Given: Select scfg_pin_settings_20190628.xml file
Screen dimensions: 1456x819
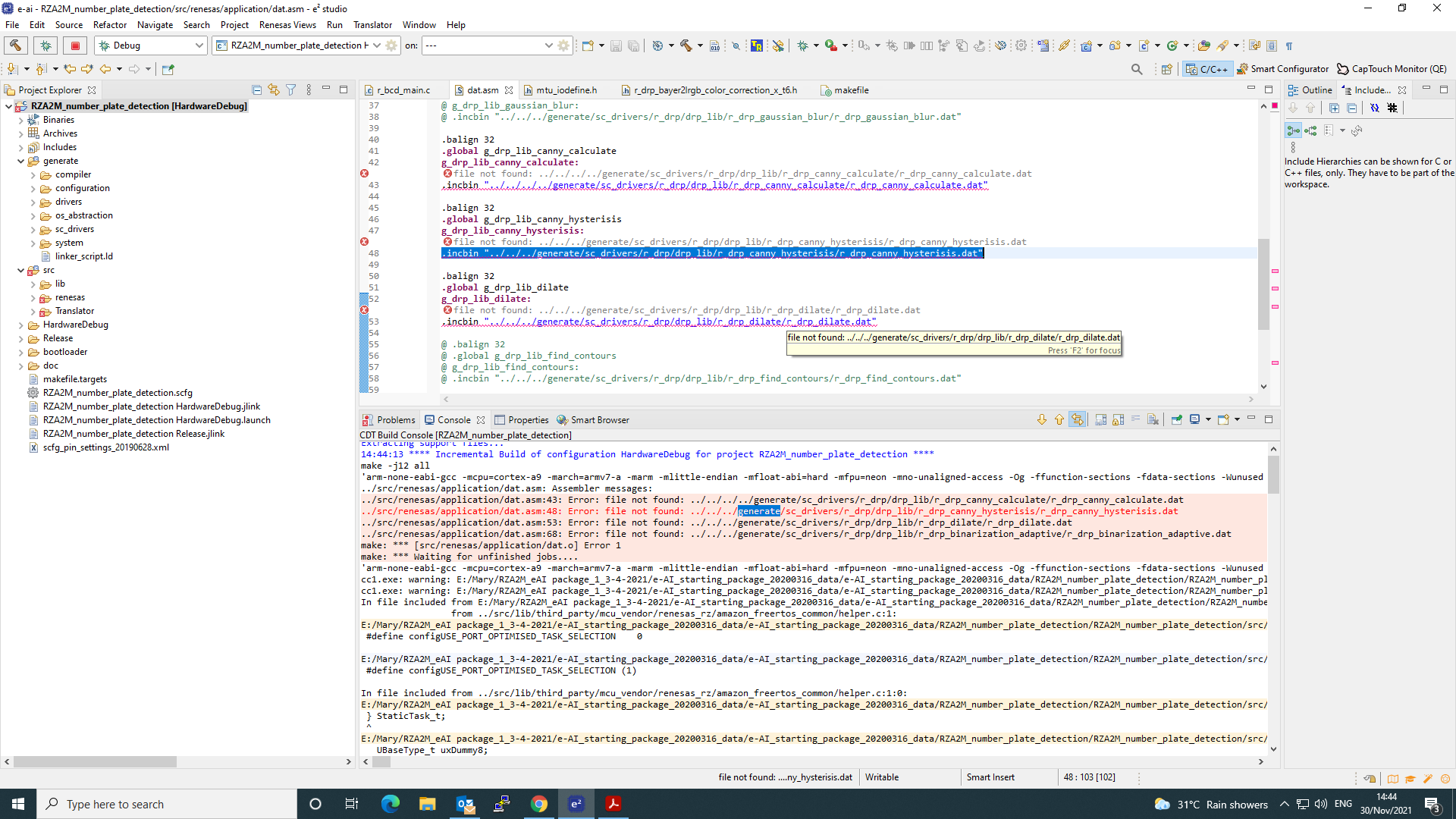Looking at the screenshot, I should tap(106, 447).
